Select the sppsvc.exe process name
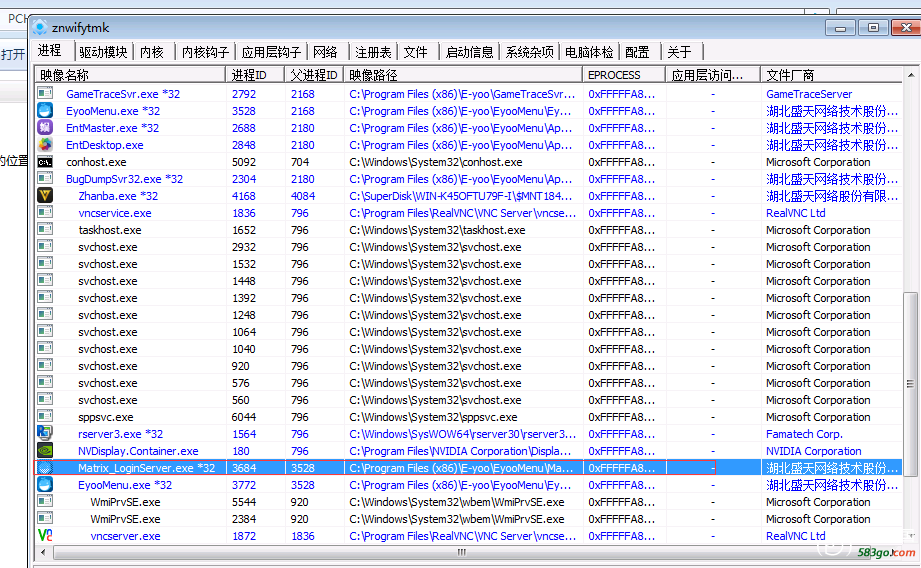The image size is (921, 568). tap(106, 417)
